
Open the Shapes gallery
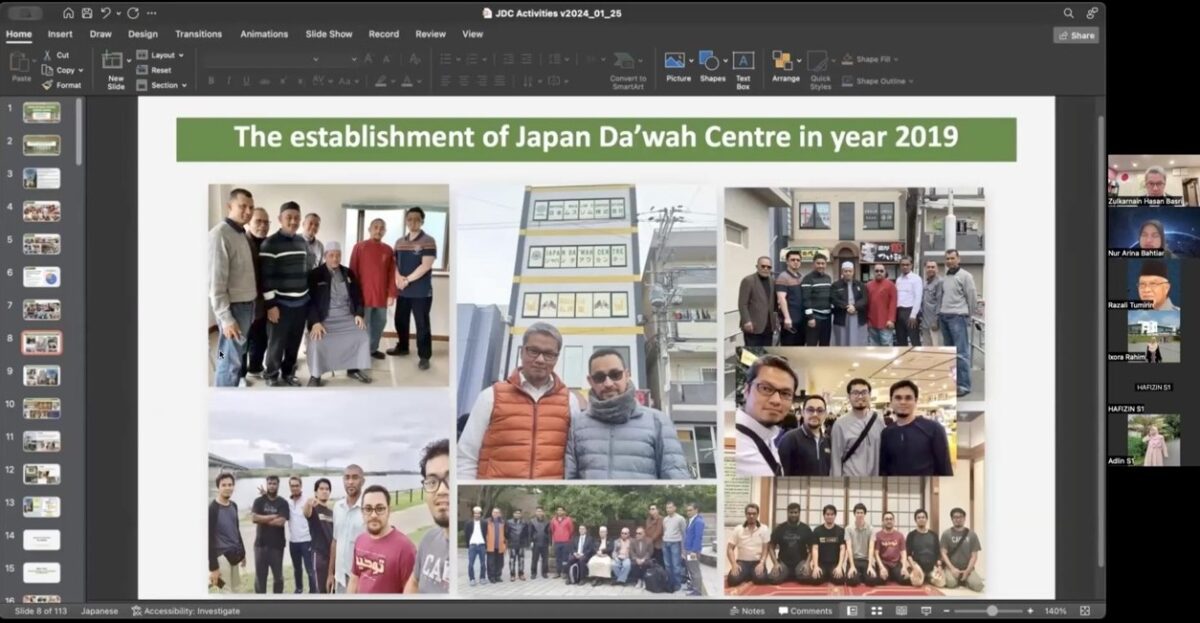click(712, 67)
